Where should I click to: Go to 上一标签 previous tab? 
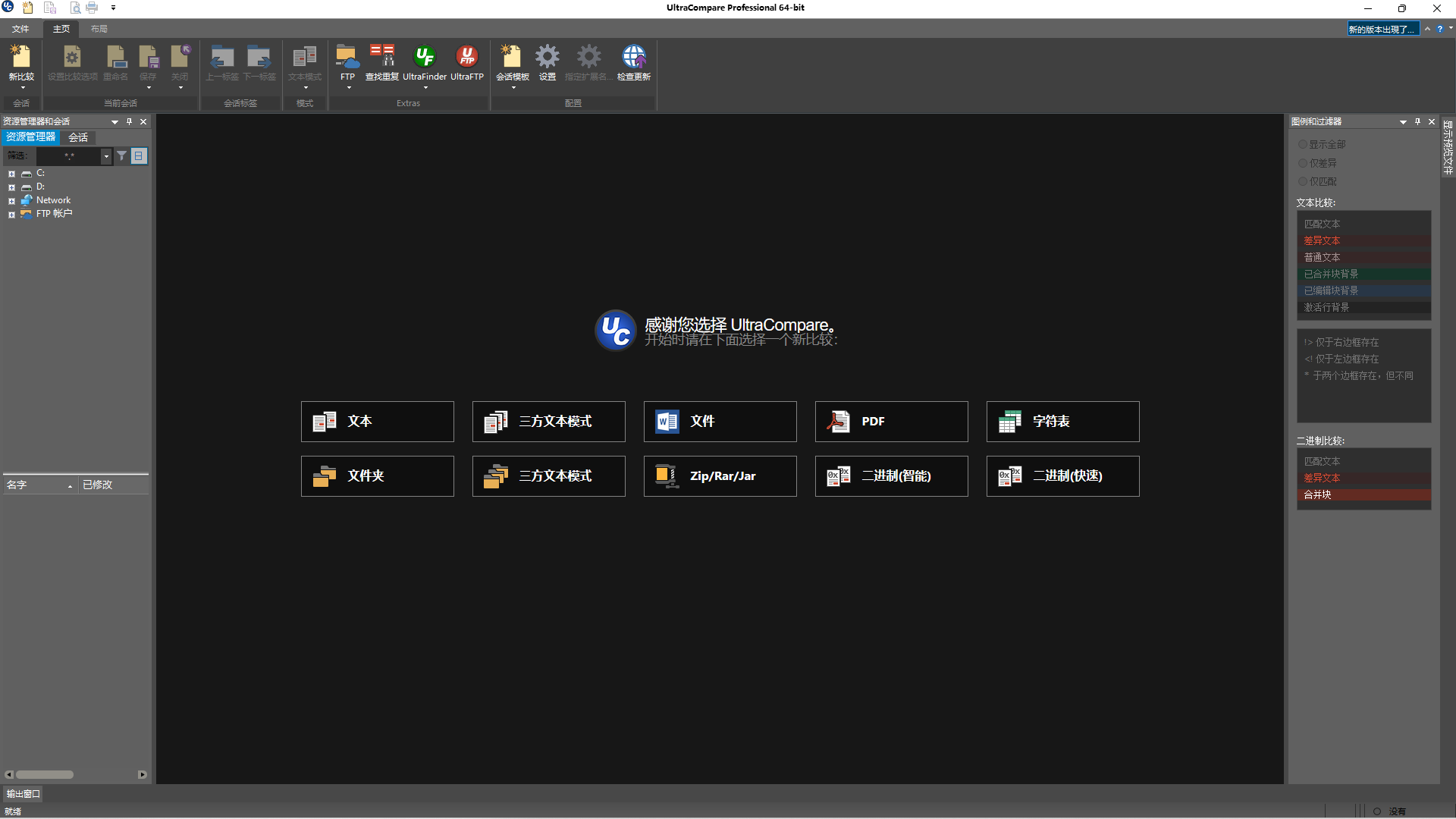[x=222, y=57]
